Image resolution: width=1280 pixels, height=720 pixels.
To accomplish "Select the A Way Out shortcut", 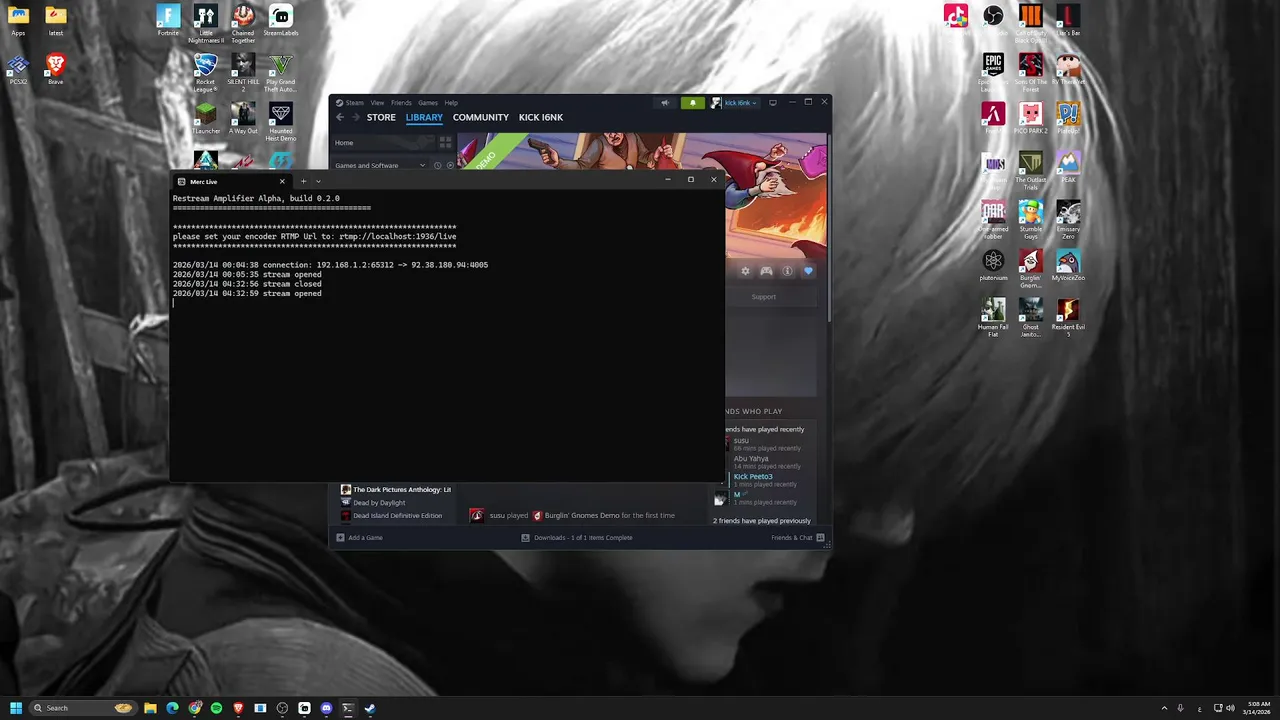I will coord(243,118).
